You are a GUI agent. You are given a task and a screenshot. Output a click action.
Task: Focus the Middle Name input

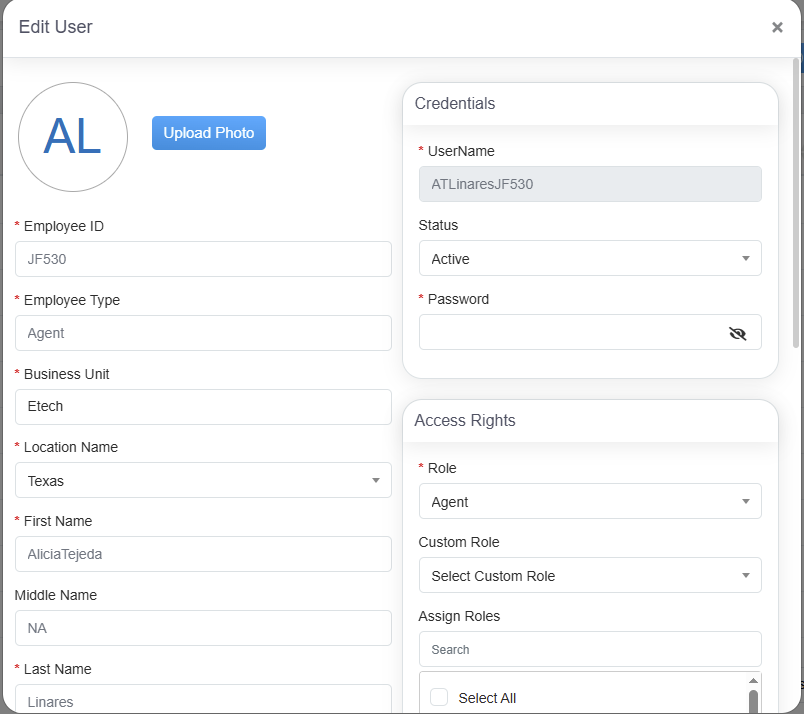[x=203, y=628]
